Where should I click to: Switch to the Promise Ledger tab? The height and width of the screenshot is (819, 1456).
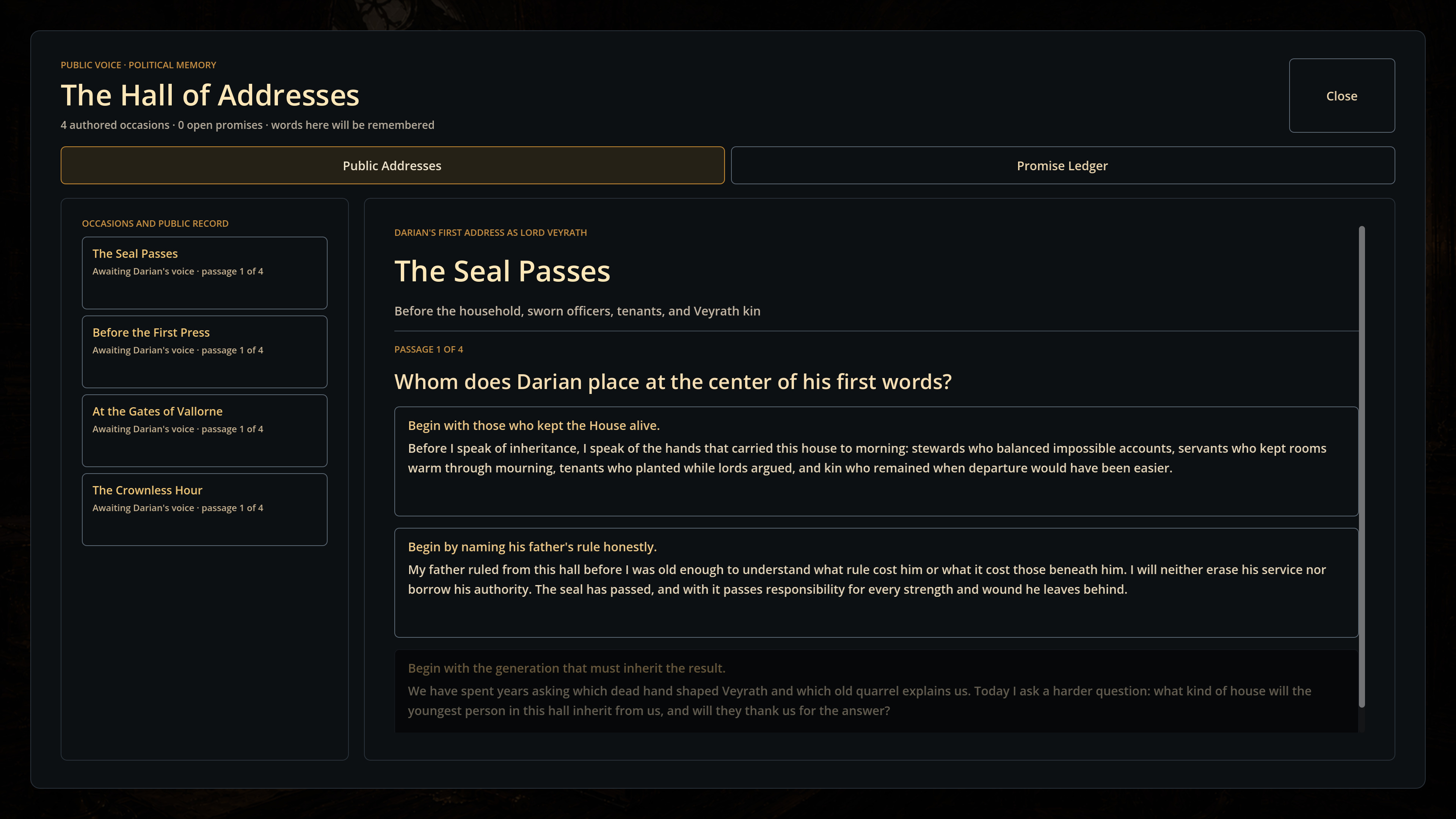point(1062,166)
